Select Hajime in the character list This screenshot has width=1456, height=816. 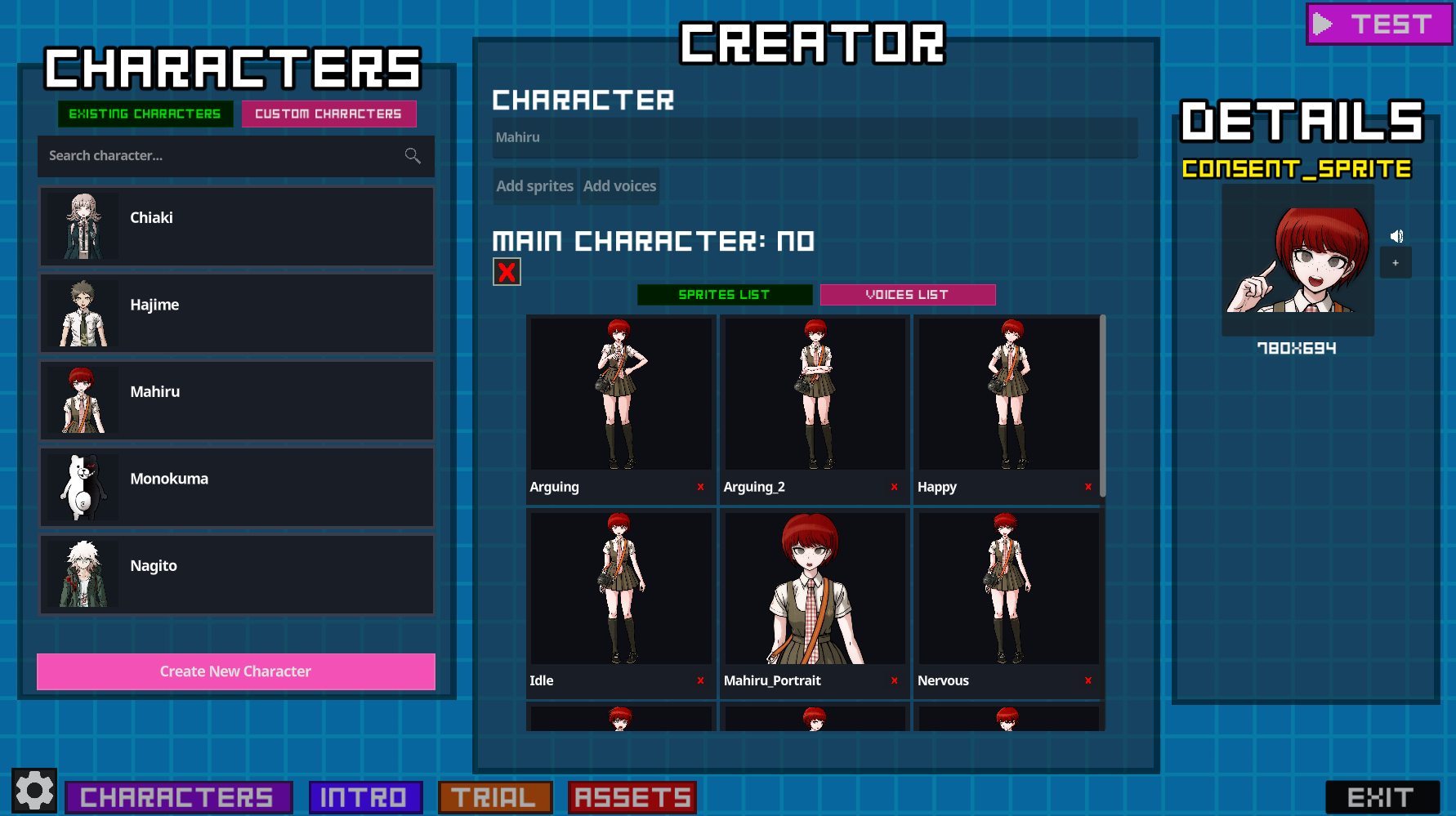[x=236, y=313]
